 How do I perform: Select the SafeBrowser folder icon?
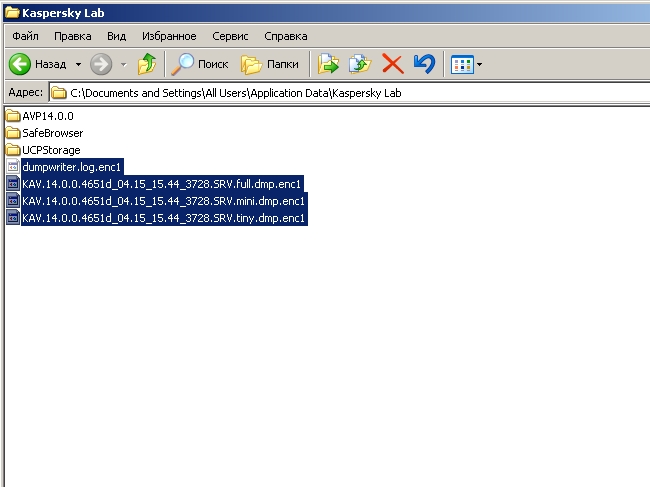pyautogui.click(x=13, y=133)
